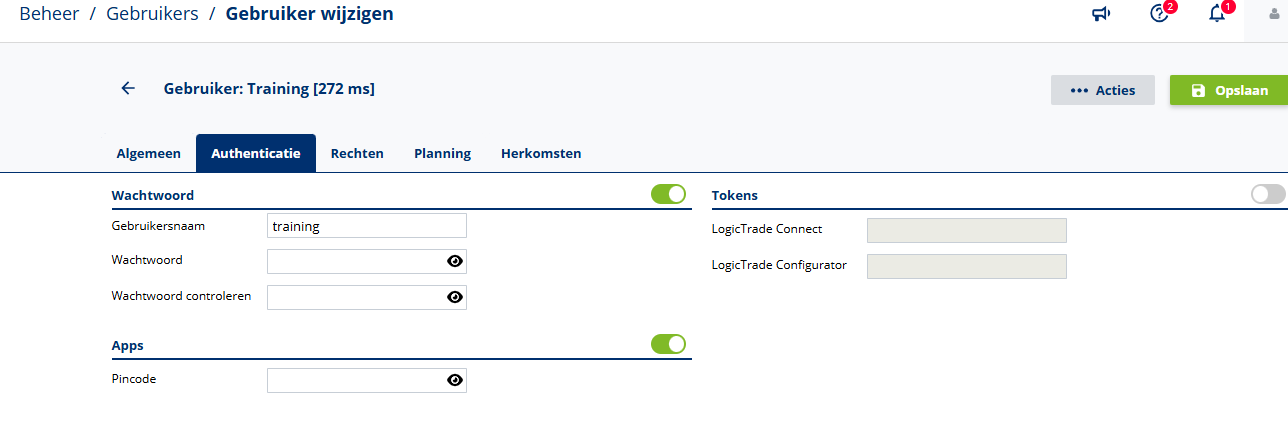
Task: Show the Wachtwoord field using eye icon
Action: tap(455, 261)
